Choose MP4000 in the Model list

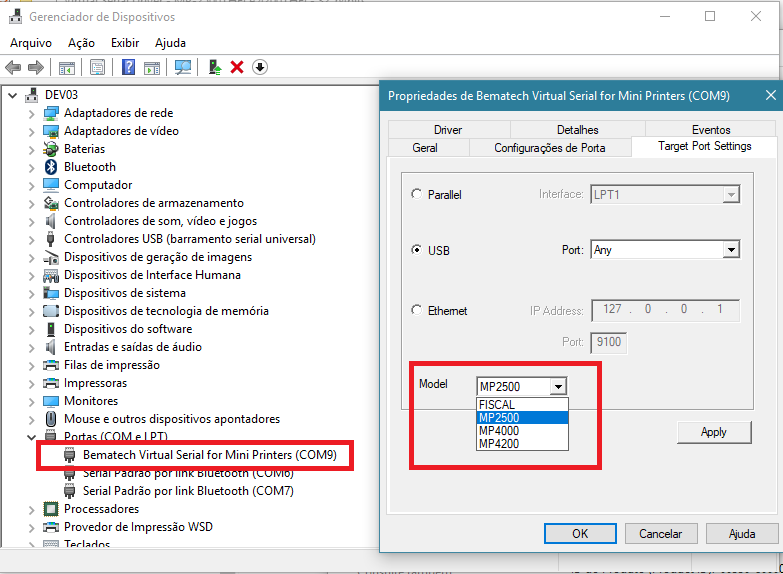tap(522, 431)
